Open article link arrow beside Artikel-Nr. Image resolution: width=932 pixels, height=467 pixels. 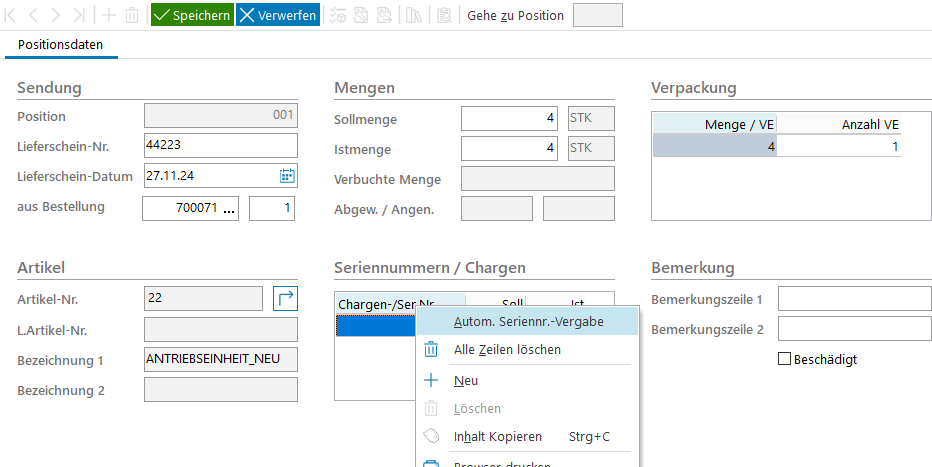(285, 298)
